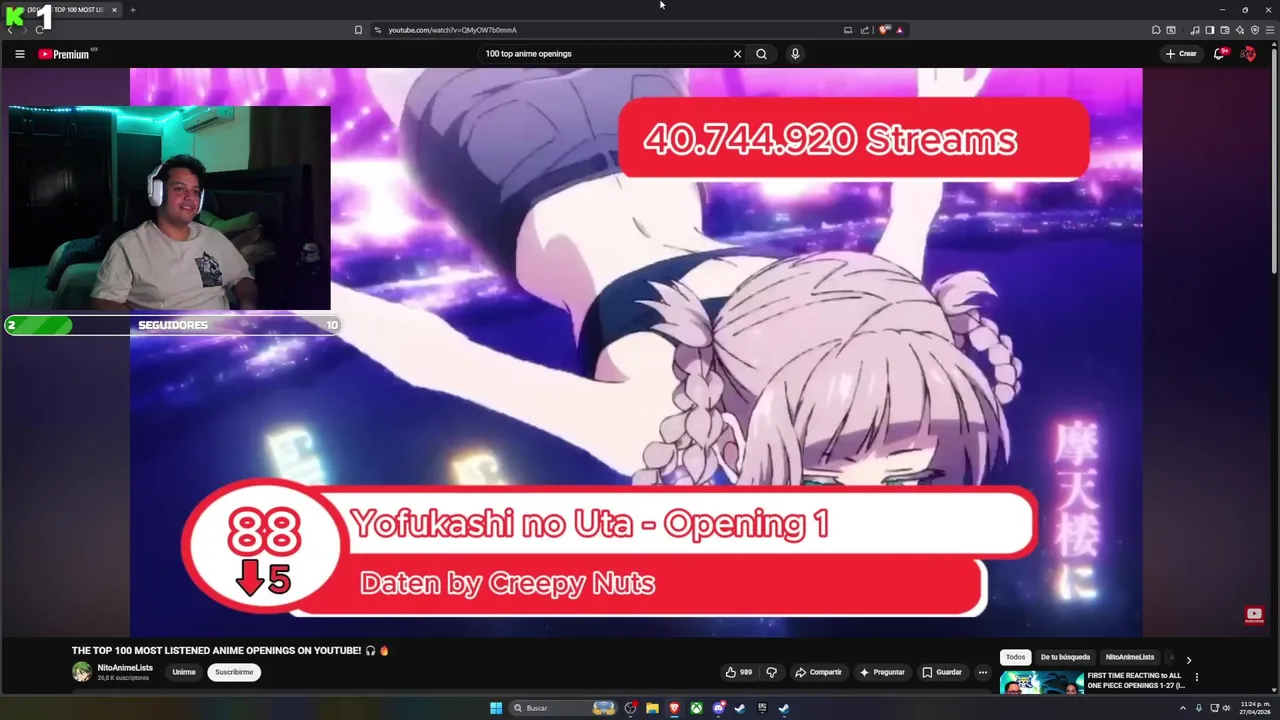The height and width of the screenshot is (720, 1280).
Task: Click the subscribe watermark in the video corner
Action: coord(1254,615)
